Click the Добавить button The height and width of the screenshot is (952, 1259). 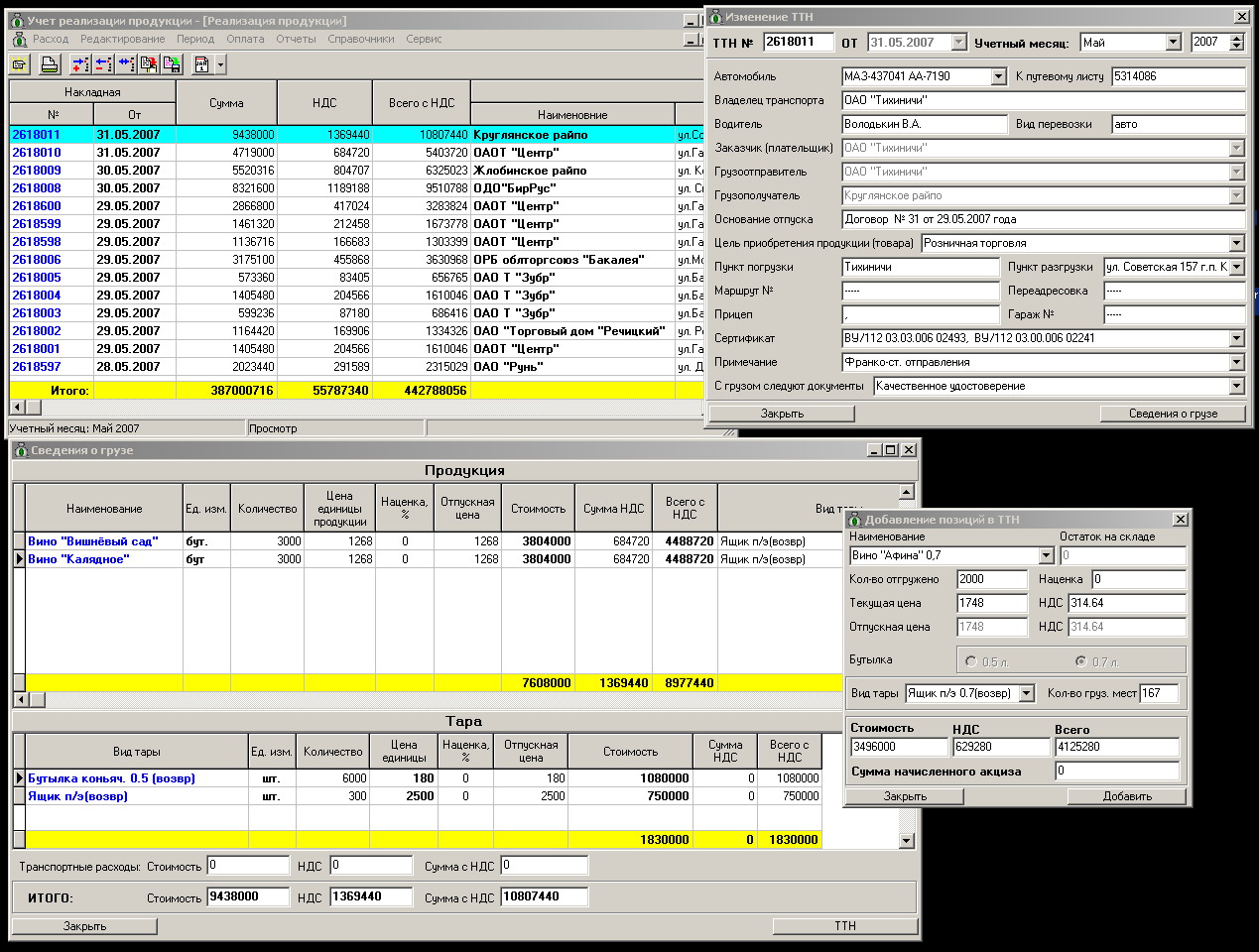[x=1127, y=796]
